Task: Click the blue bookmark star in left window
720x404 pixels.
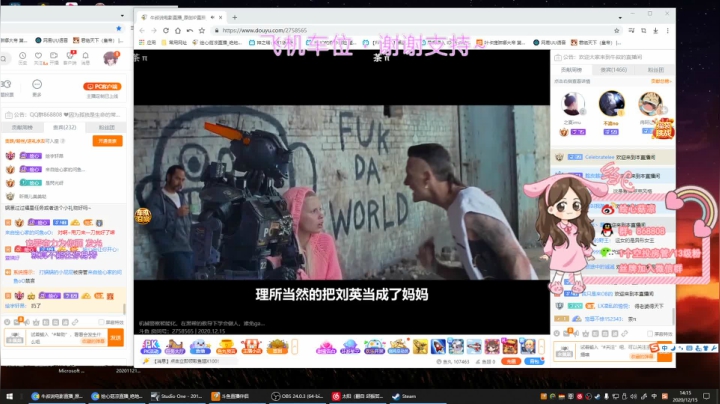Action: click(x=119, y=28)
